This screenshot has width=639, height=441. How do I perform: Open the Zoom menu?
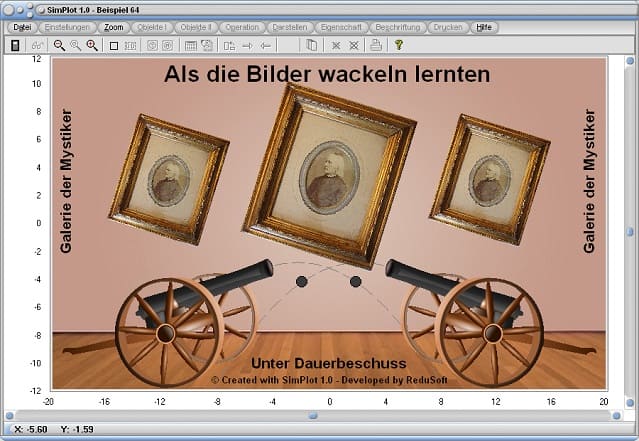tap(114, 27)
